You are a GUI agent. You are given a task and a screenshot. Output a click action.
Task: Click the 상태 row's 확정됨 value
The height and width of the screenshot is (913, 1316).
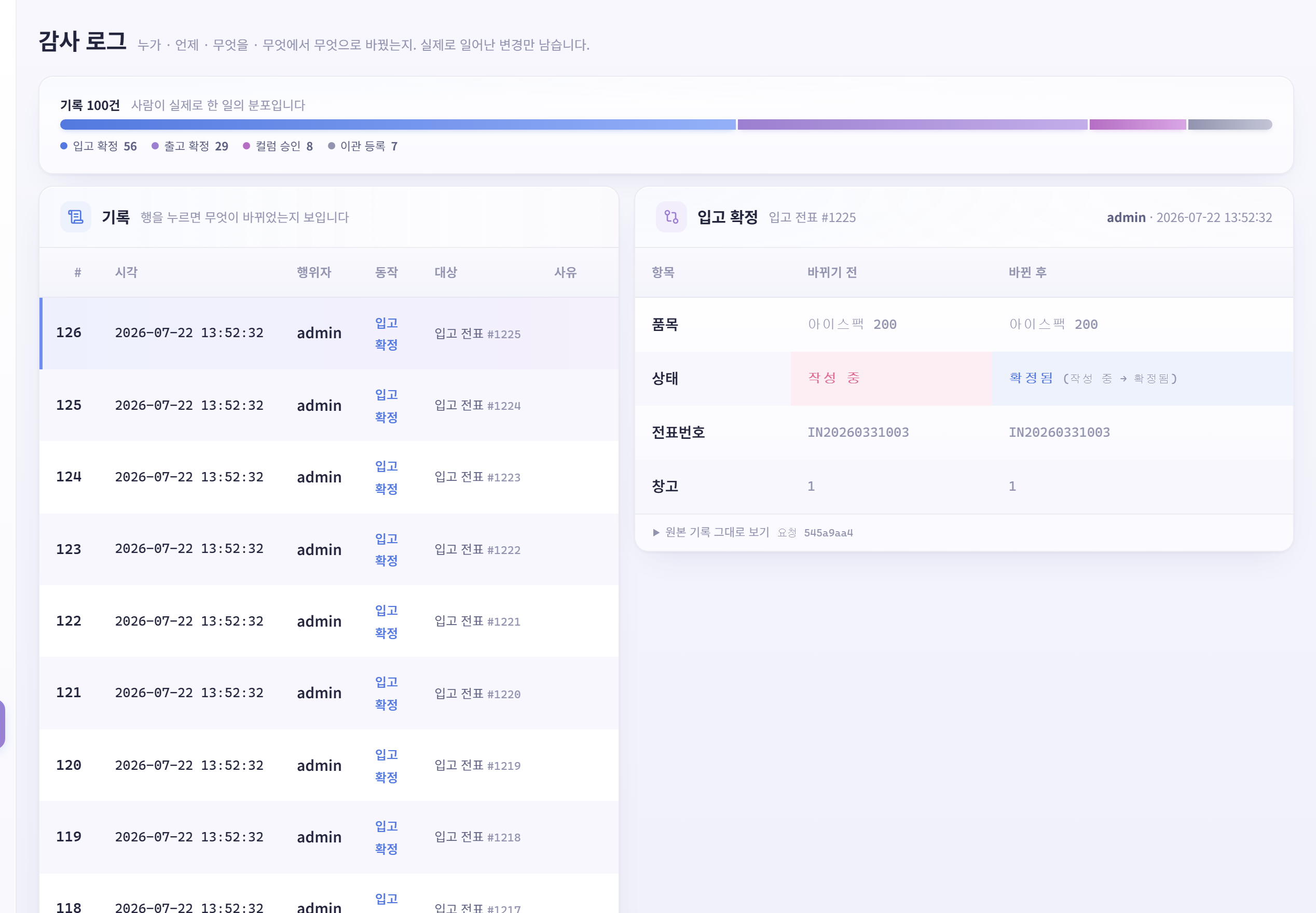[x=1031, y=378]
